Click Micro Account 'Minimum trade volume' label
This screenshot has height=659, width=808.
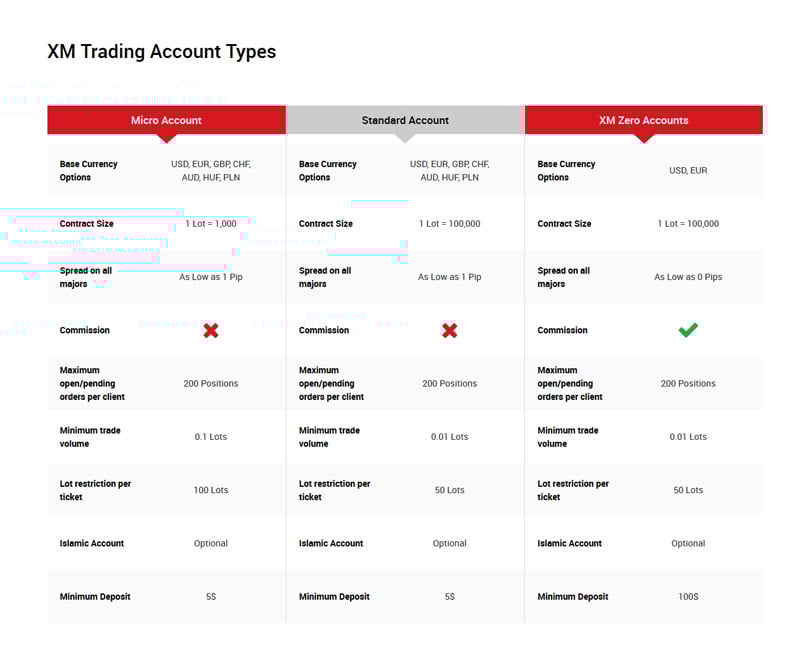tap(90, 437)
